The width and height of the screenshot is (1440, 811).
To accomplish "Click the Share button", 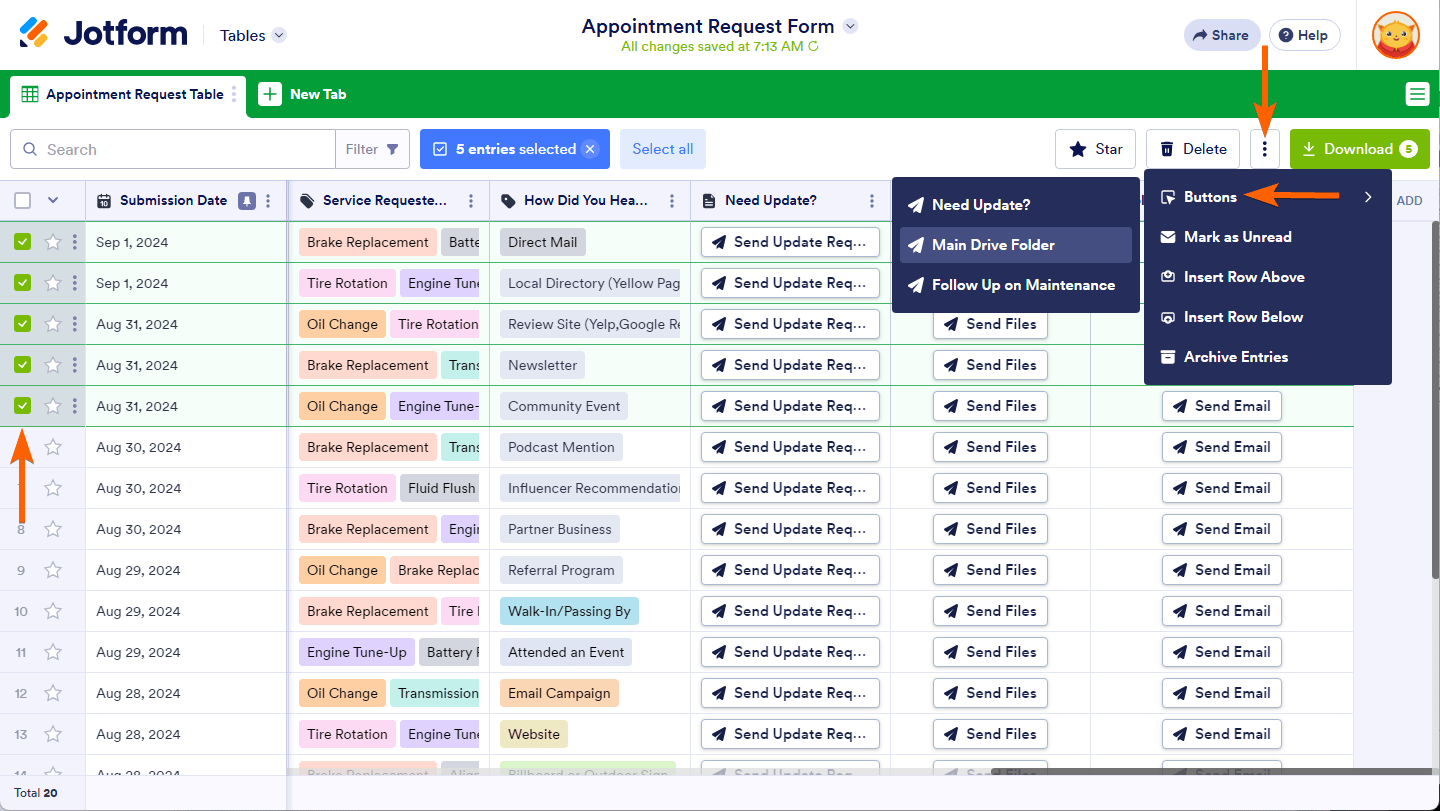I will 1222,35.
